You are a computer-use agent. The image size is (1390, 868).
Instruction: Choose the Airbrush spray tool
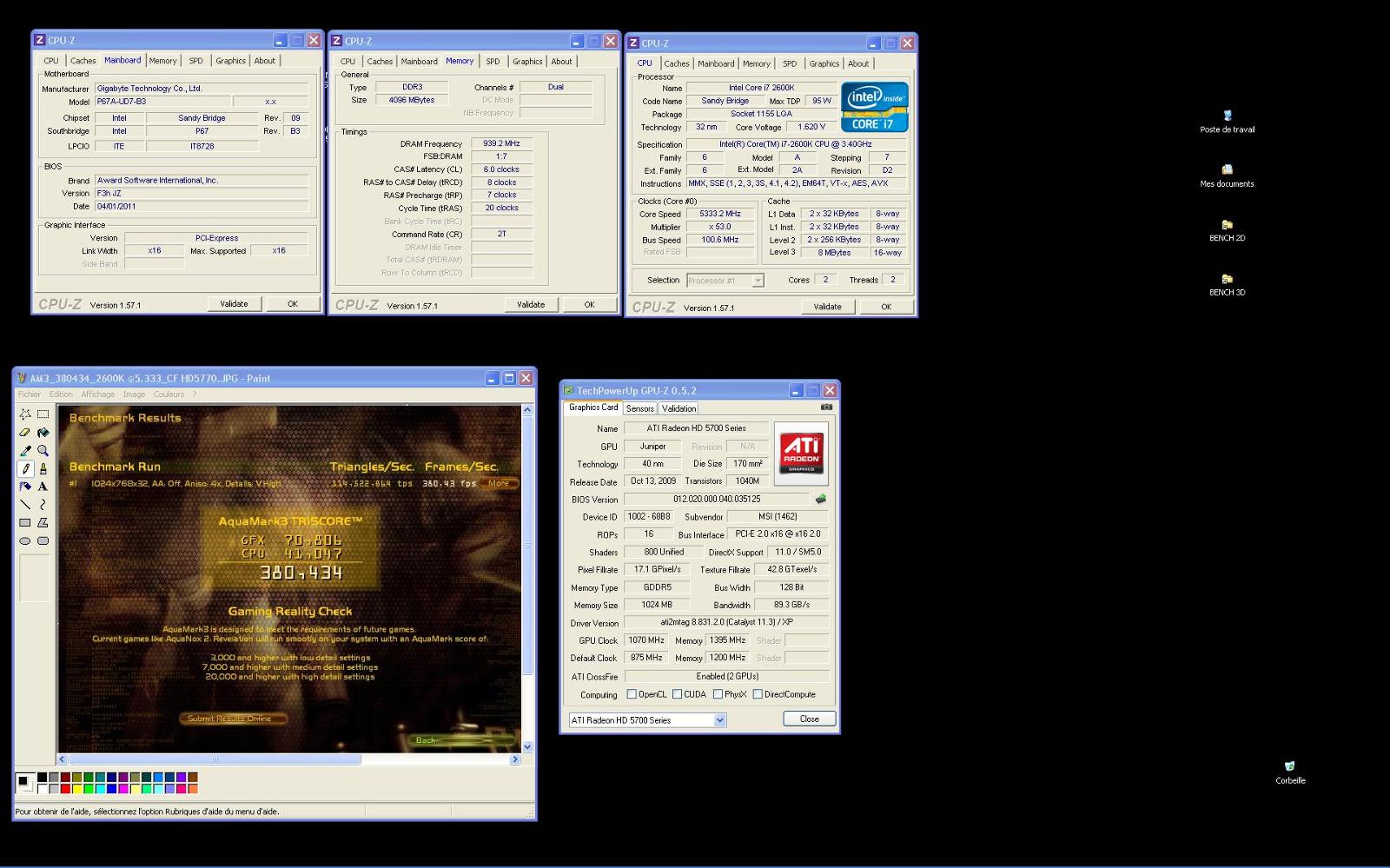pos(25,487)
